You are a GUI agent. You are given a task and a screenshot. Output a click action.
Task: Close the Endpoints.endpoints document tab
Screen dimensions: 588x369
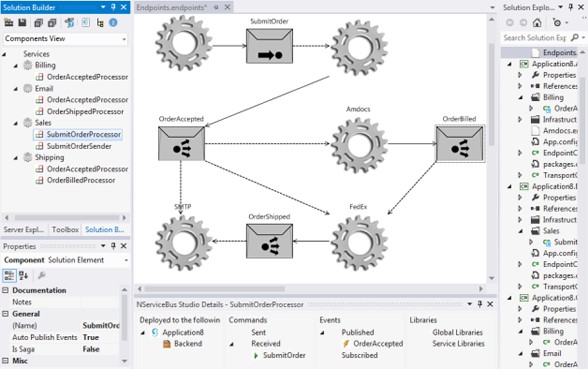coord(227,7)
